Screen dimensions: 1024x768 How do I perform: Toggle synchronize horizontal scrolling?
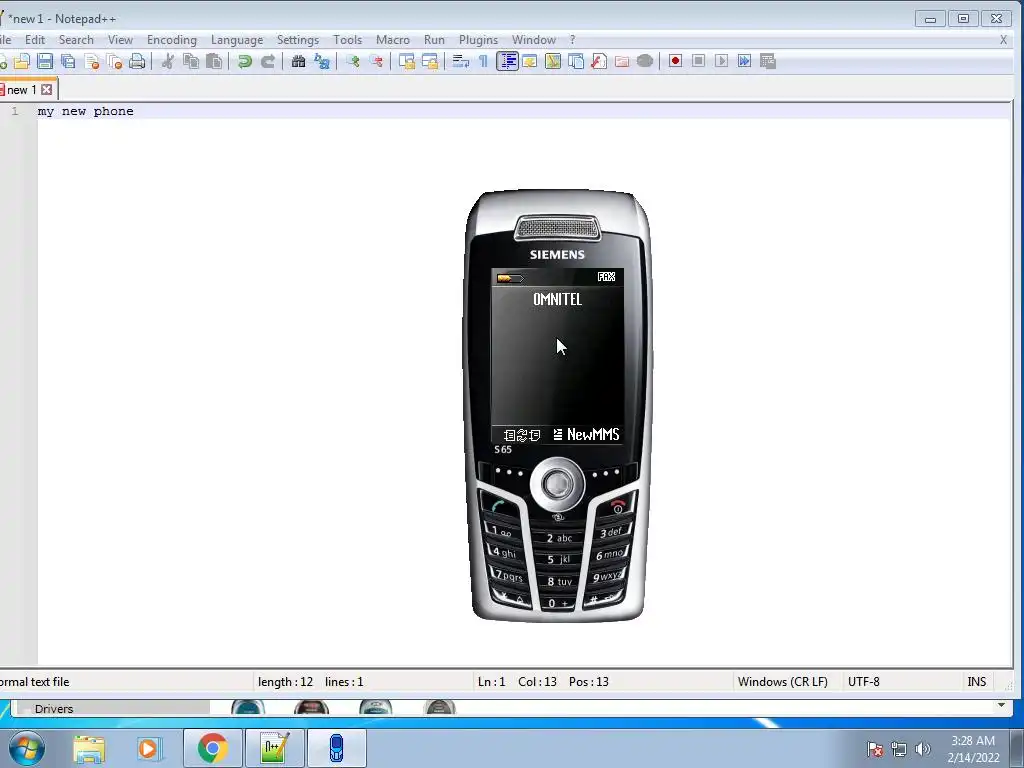(430, 61)
